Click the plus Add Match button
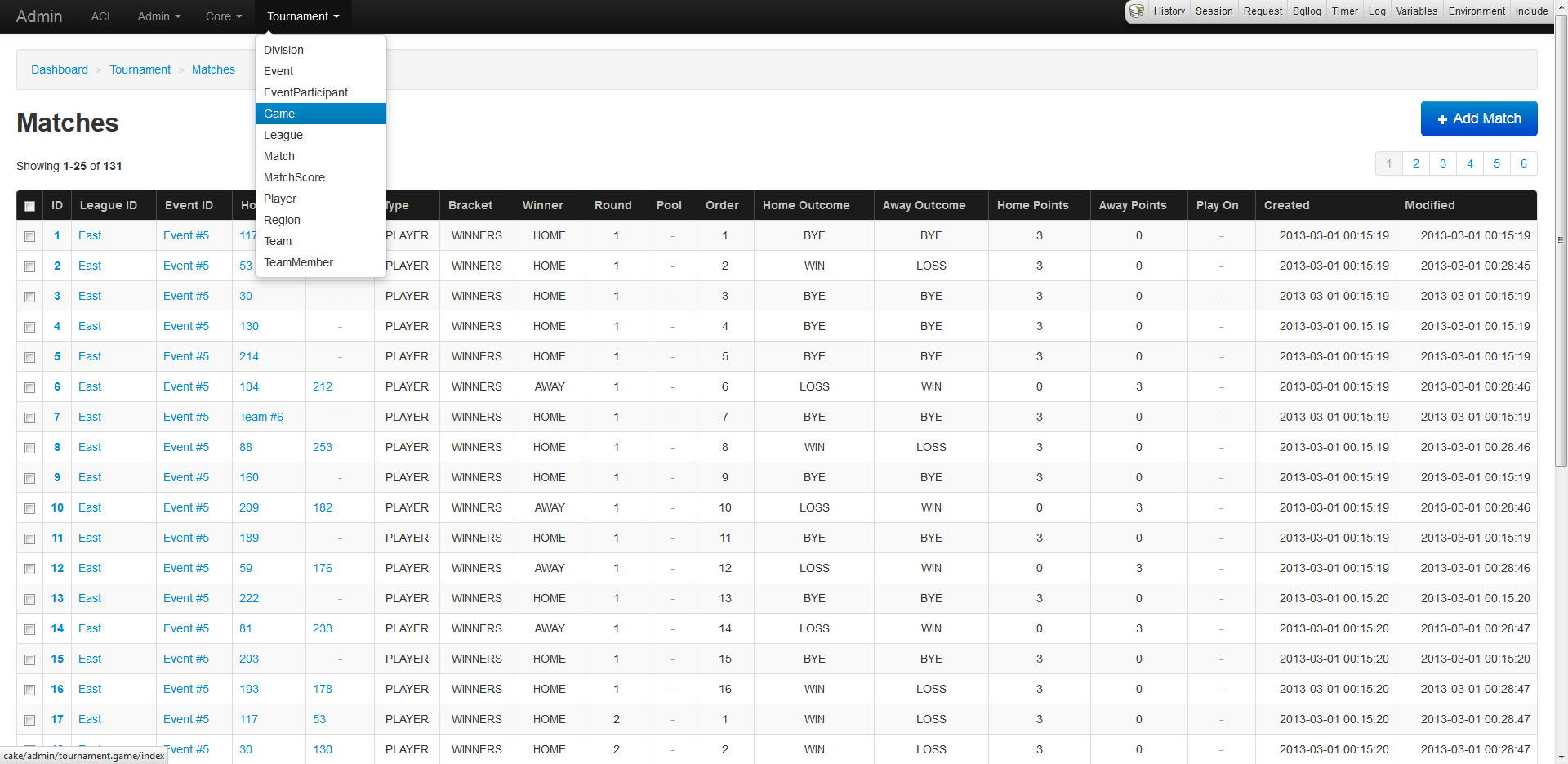Screen dimensions: 1568x764 (1478, 118)
